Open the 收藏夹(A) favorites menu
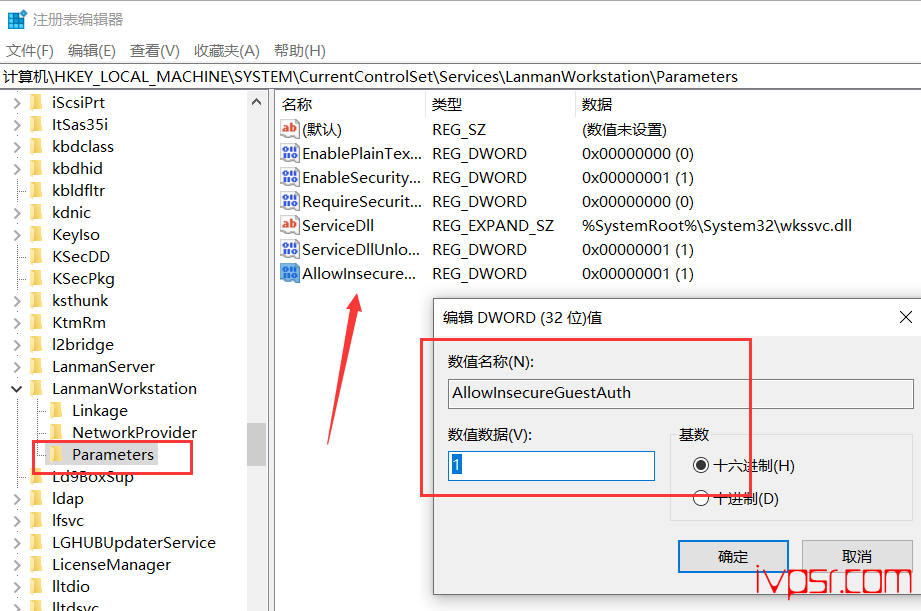Screen dimensions: 921x611 click(226, 51)
